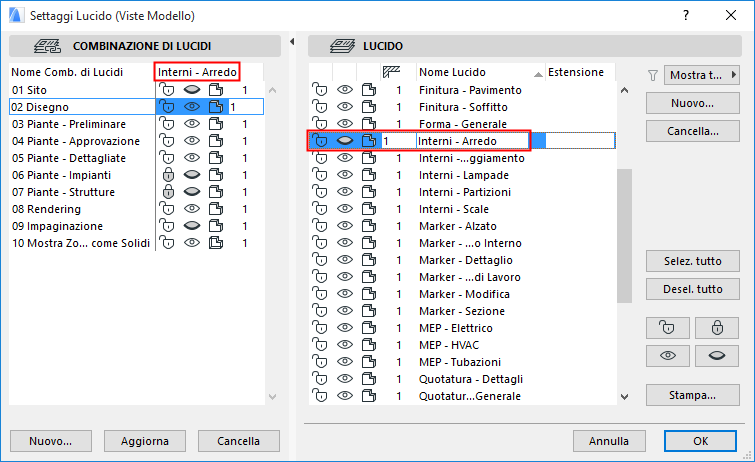Click the solid/wireframe icon of 08 Rendering

(x=215, y=209)
